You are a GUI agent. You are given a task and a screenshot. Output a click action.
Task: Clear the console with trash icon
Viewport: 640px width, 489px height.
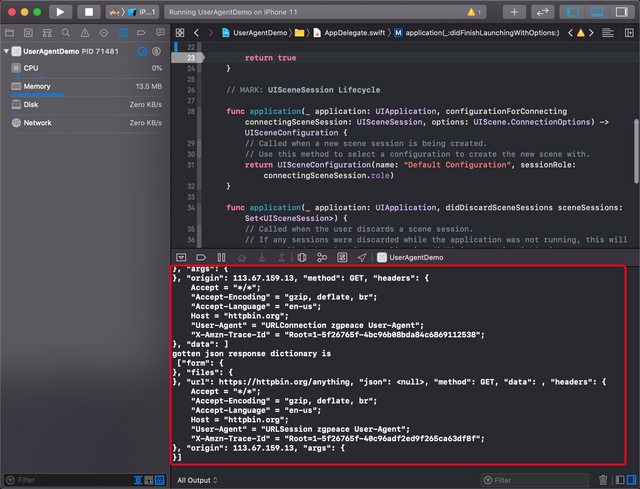pos(603,480)
